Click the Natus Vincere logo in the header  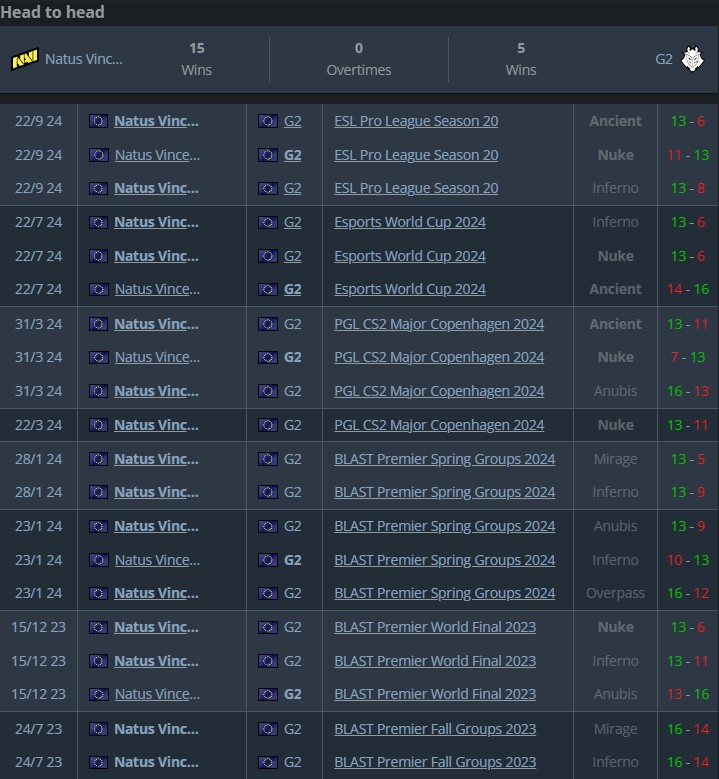pos(25,60)
